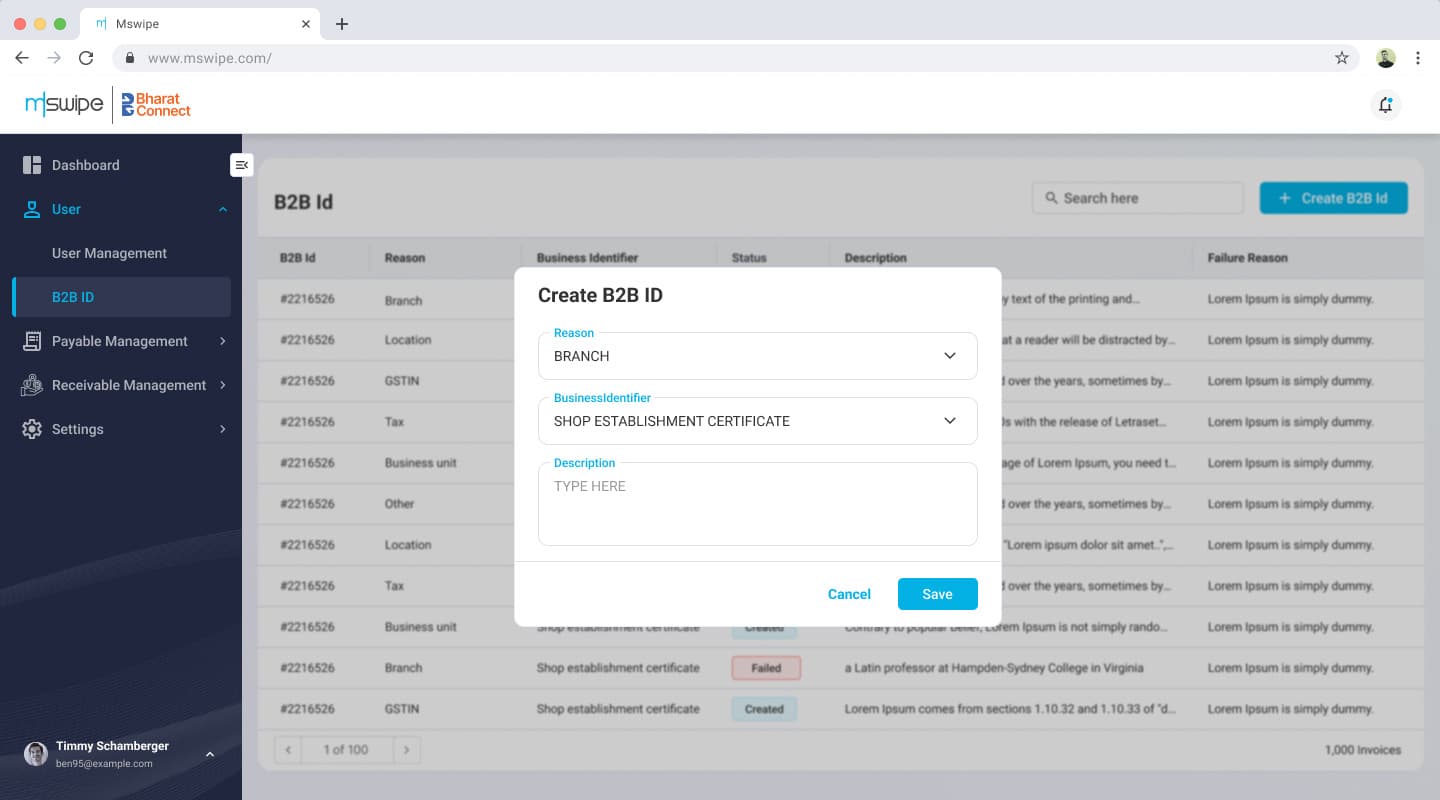Screen dimensions: 1440x800
Task: Click the Status column header
Action: pyautogui.click(x=749, y=258)
